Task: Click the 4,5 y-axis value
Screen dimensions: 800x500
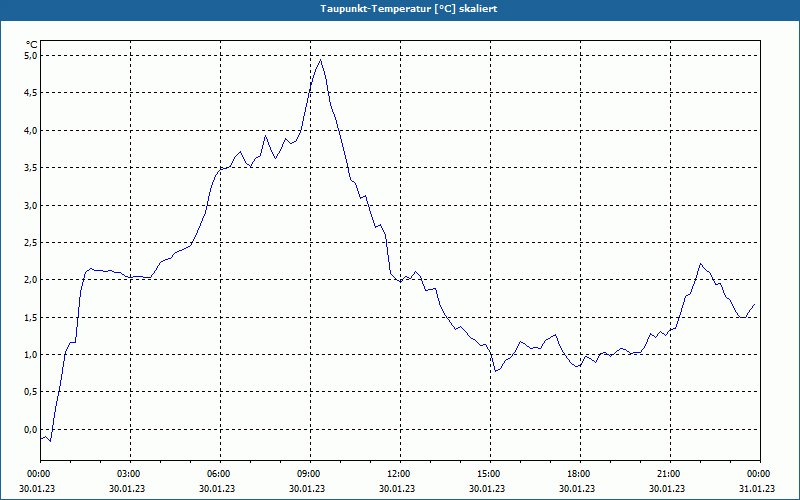Action: point(31,93)
